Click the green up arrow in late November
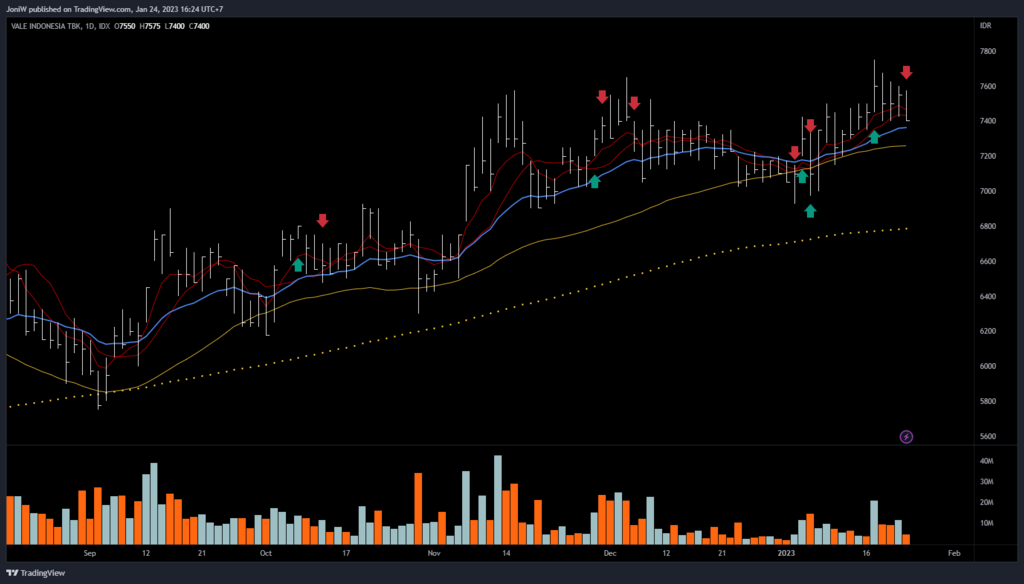The height and width of the screenshot is (584, 1024). pos(595,181)
